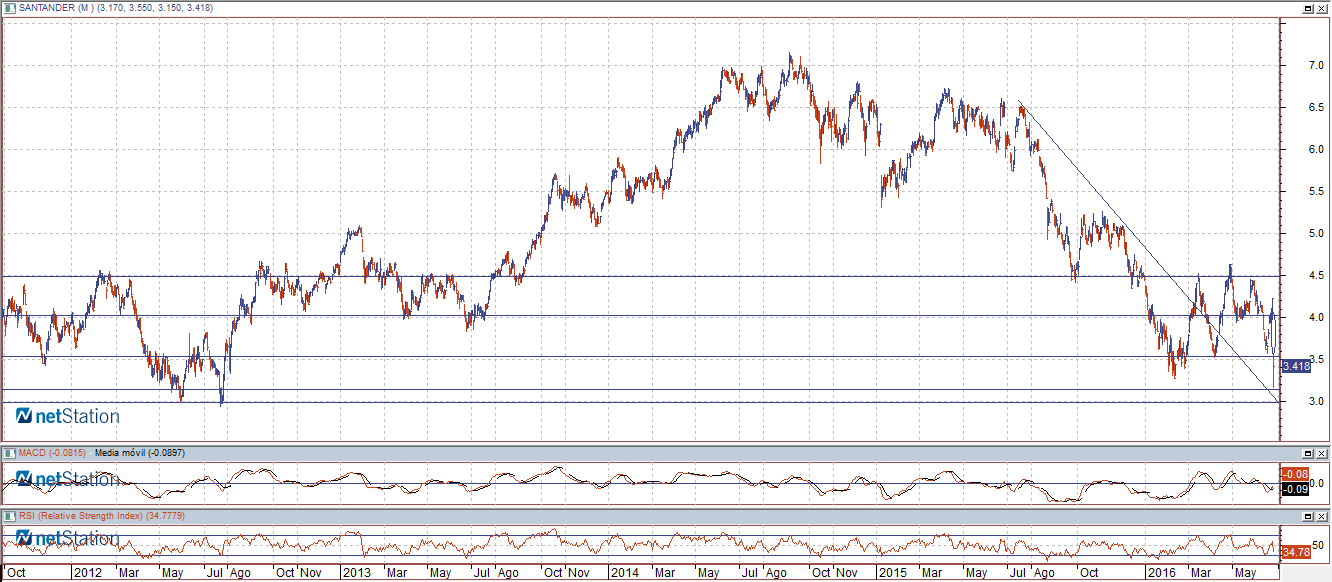Click the 2015 date axis label
The height and width of the screenshot is (582, 1332).
click(x=892, y=574)
